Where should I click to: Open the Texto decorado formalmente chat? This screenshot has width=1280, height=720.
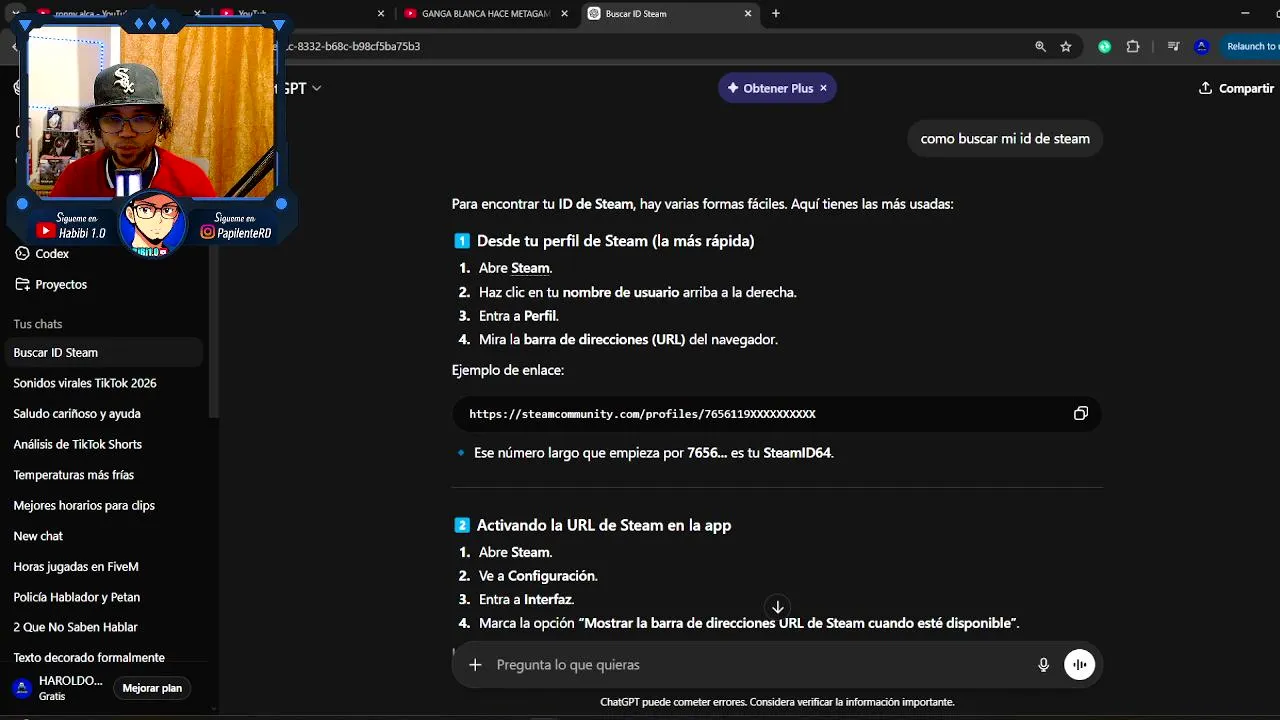(104, 658)
